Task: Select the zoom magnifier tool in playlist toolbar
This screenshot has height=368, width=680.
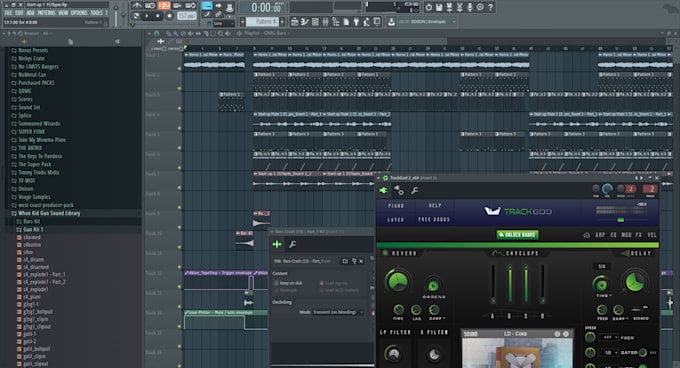Action: click(221, 33)
